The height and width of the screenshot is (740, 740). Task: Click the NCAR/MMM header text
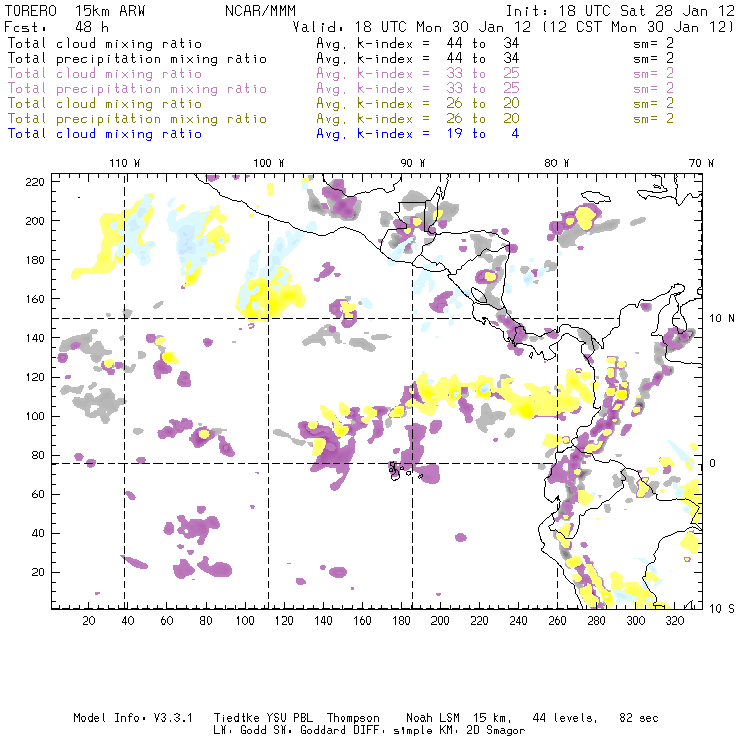[260, 11]
